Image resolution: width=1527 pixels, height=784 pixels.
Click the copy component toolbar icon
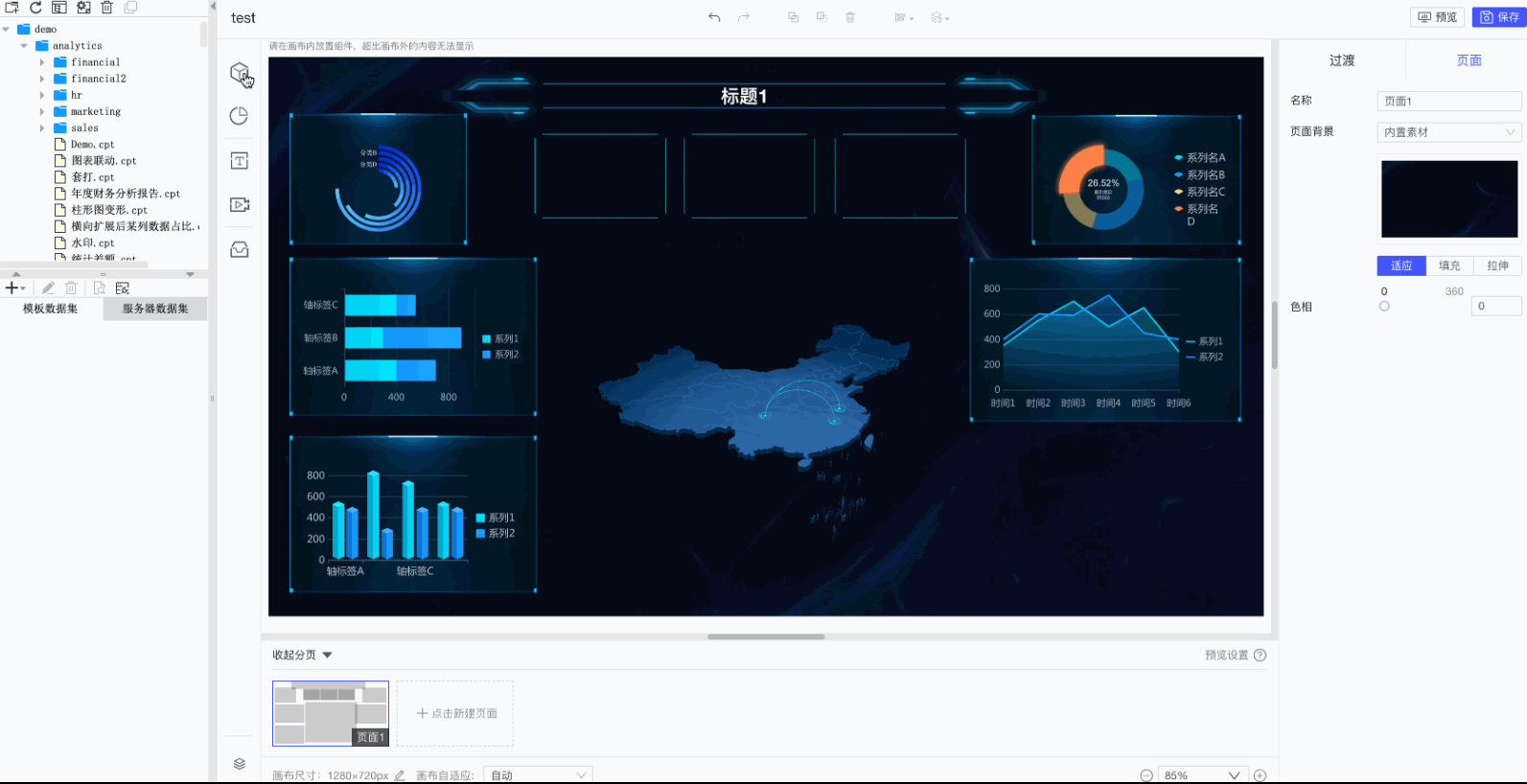pyautogui.click(x=793, y=17)
